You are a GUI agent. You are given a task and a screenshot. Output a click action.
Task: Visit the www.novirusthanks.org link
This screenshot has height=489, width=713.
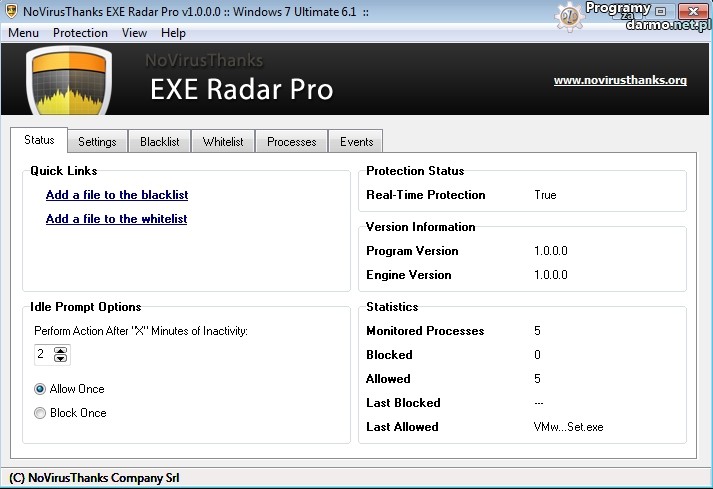620,80
